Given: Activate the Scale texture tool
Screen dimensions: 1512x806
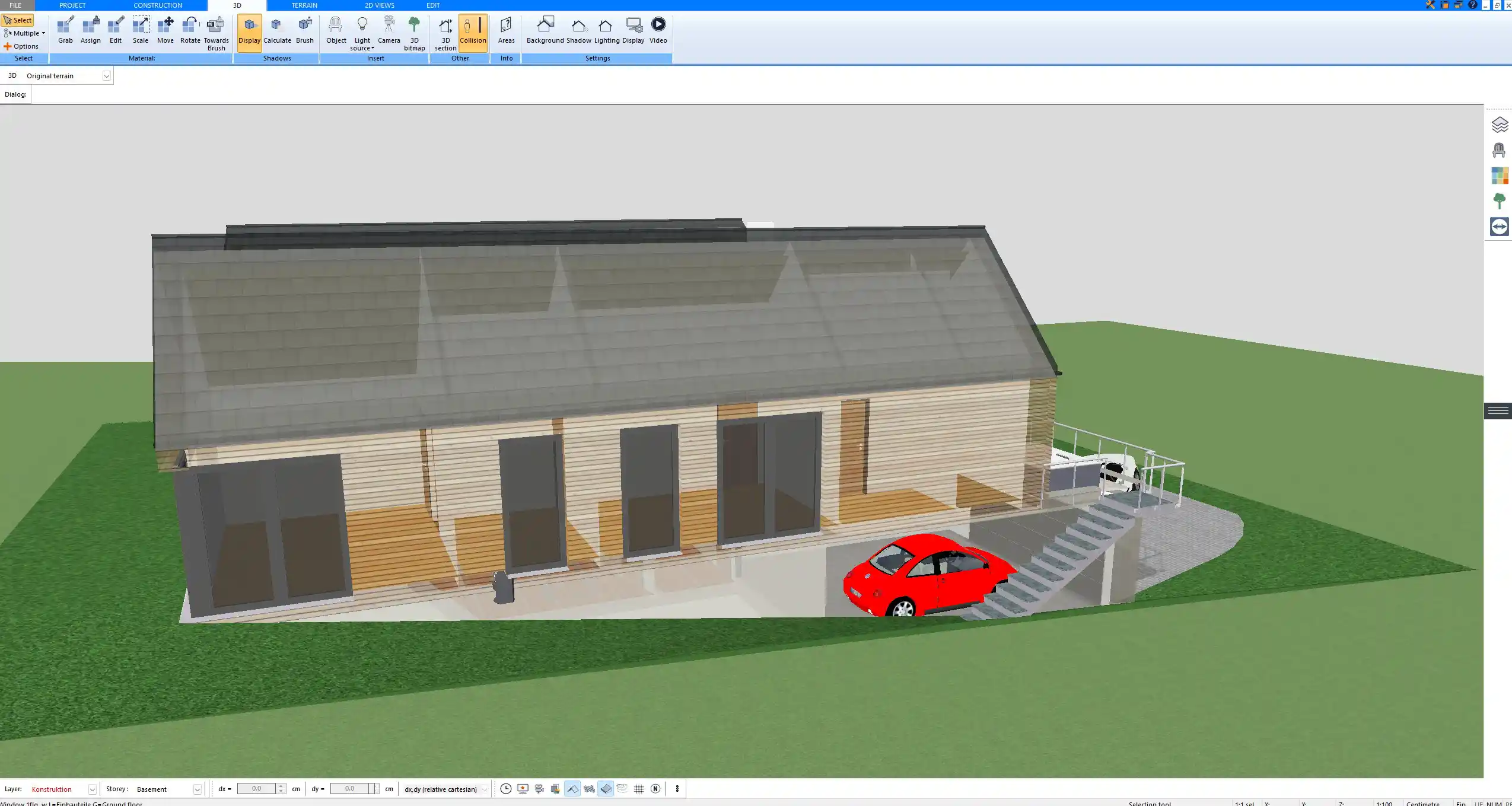Looking at the screenshot, I should pos(140,30).
